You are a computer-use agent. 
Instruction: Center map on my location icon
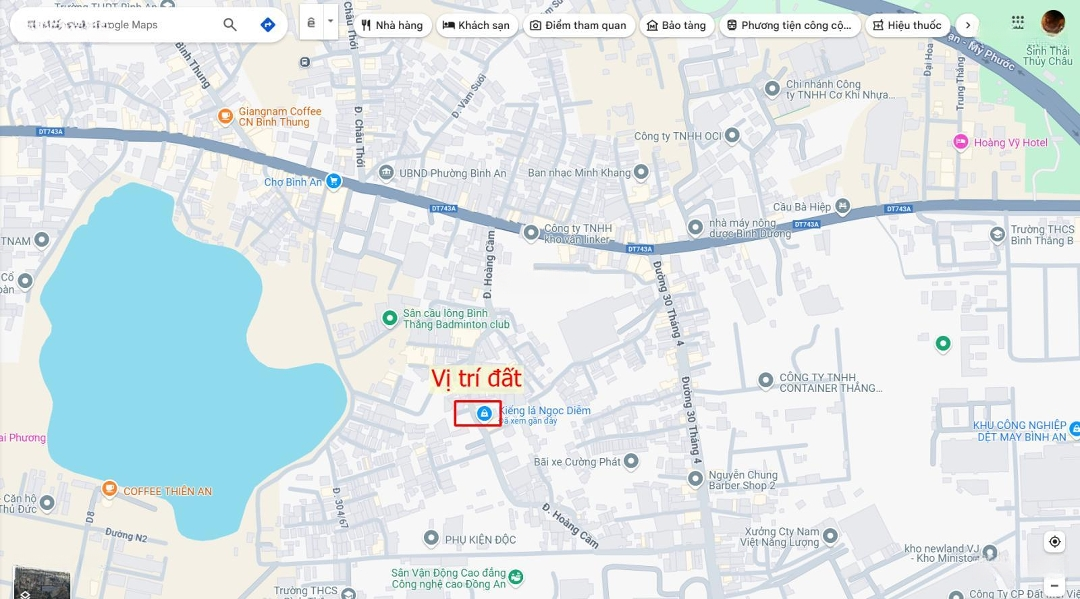[1055, 542]
